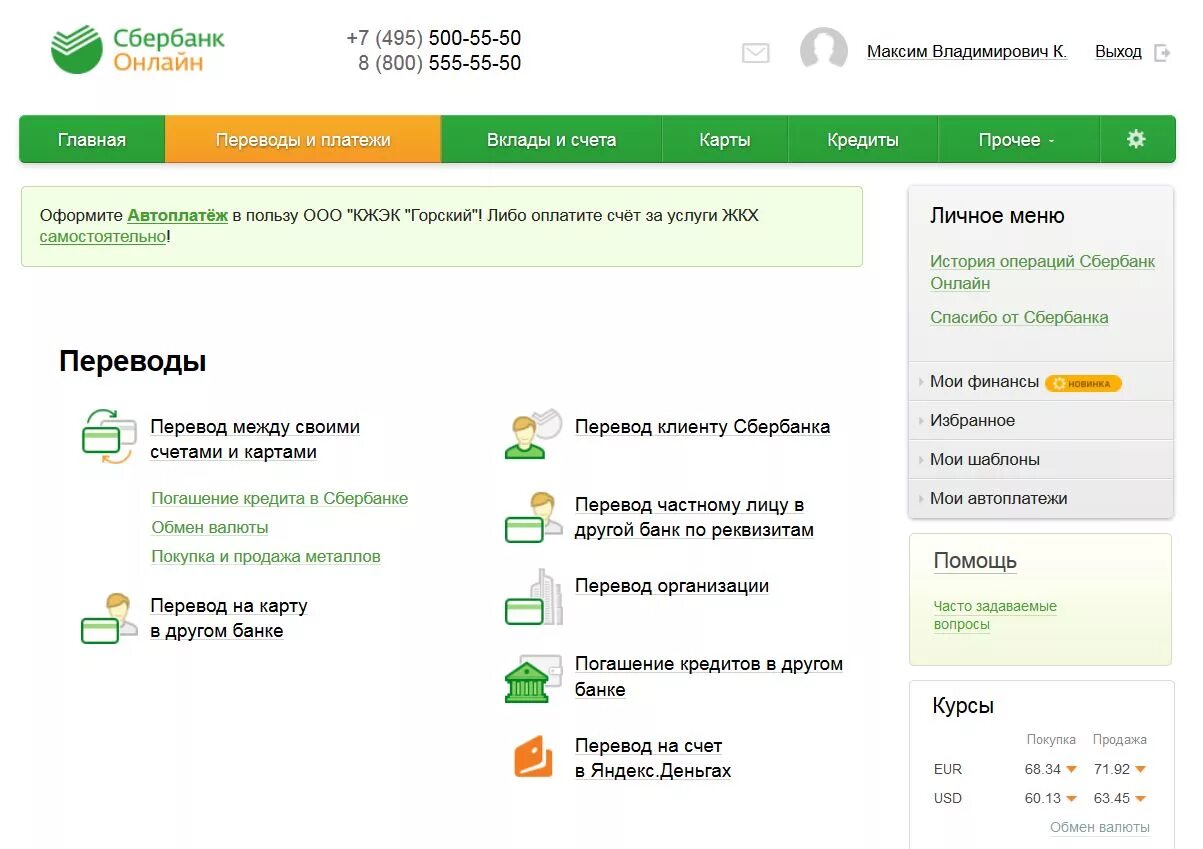Open the settings gear in navigation bar
The image size is (1203, 849).
(1136, 139)
